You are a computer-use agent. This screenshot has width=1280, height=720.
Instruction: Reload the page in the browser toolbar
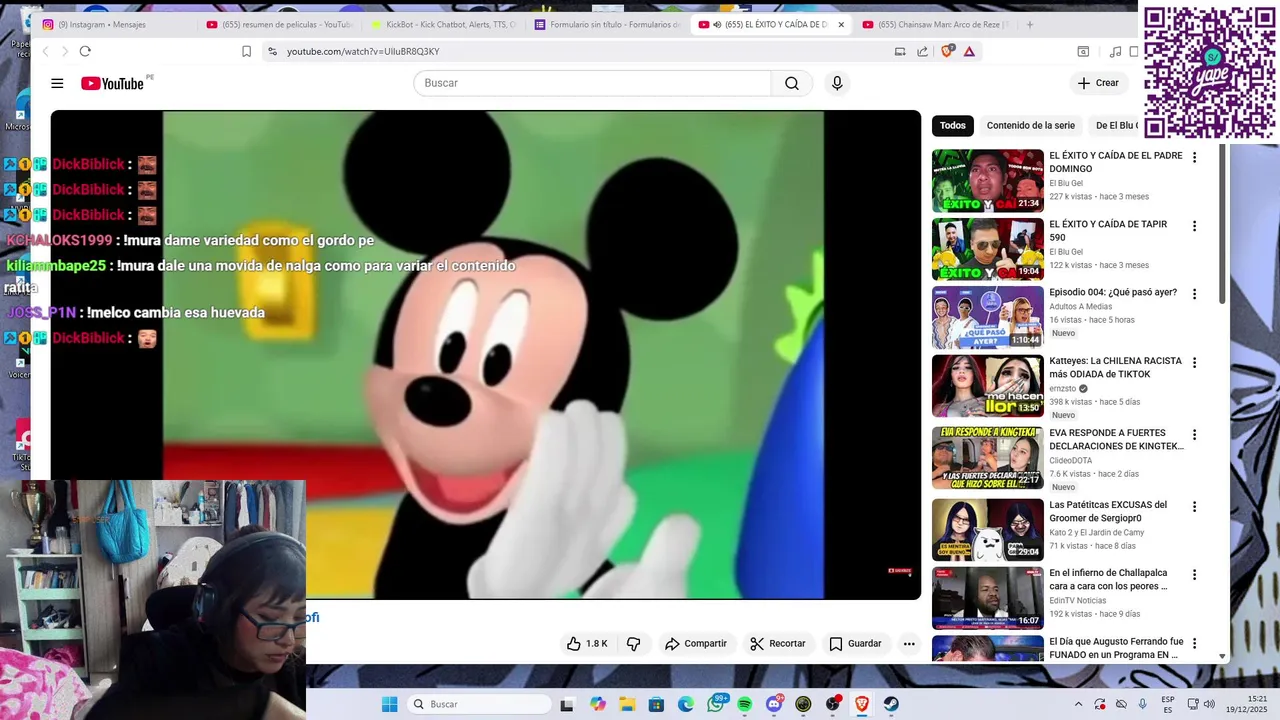point(85,51)
